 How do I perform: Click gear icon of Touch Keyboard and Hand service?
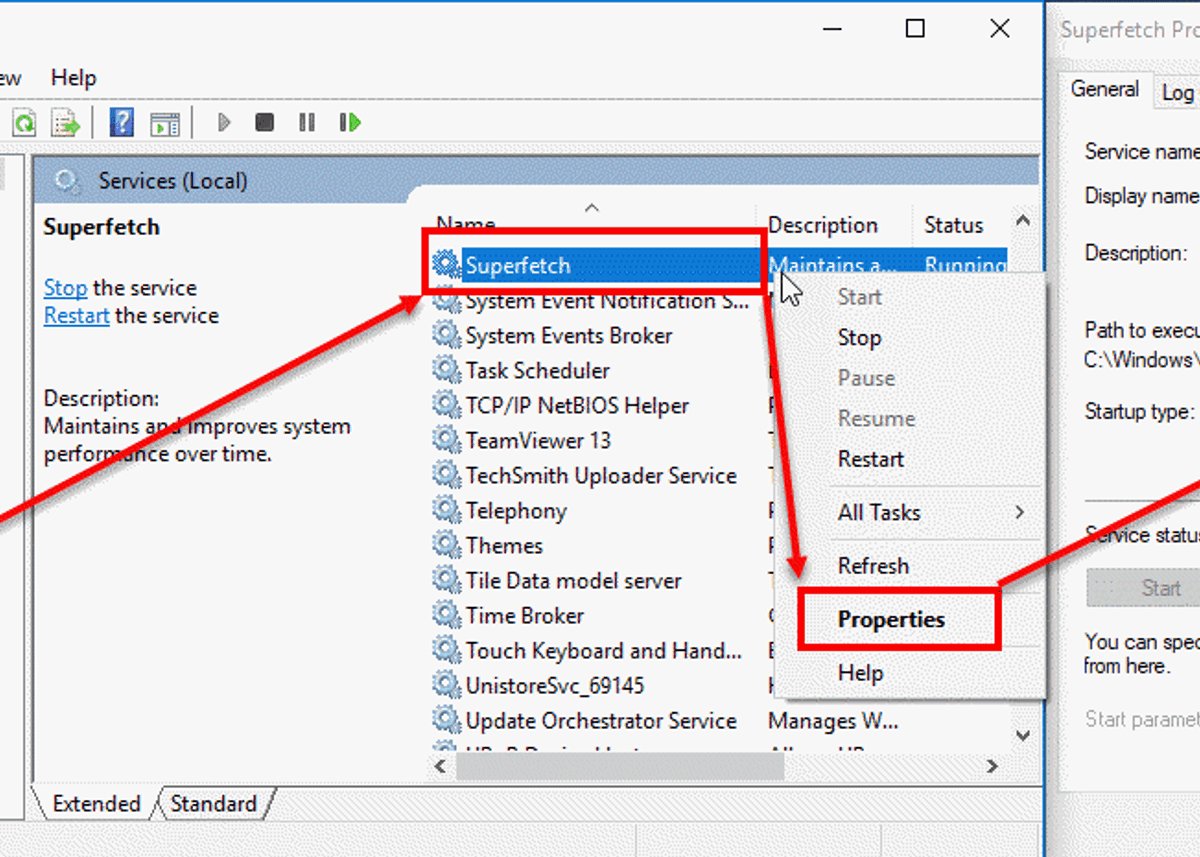(446, 650)
